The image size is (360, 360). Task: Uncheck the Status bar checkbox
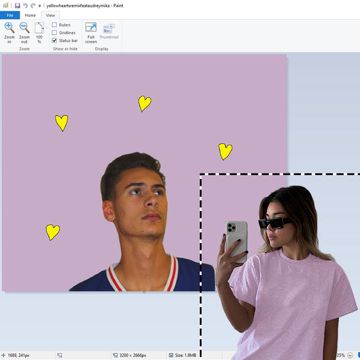pyautogui.click(x=54, y=40)
